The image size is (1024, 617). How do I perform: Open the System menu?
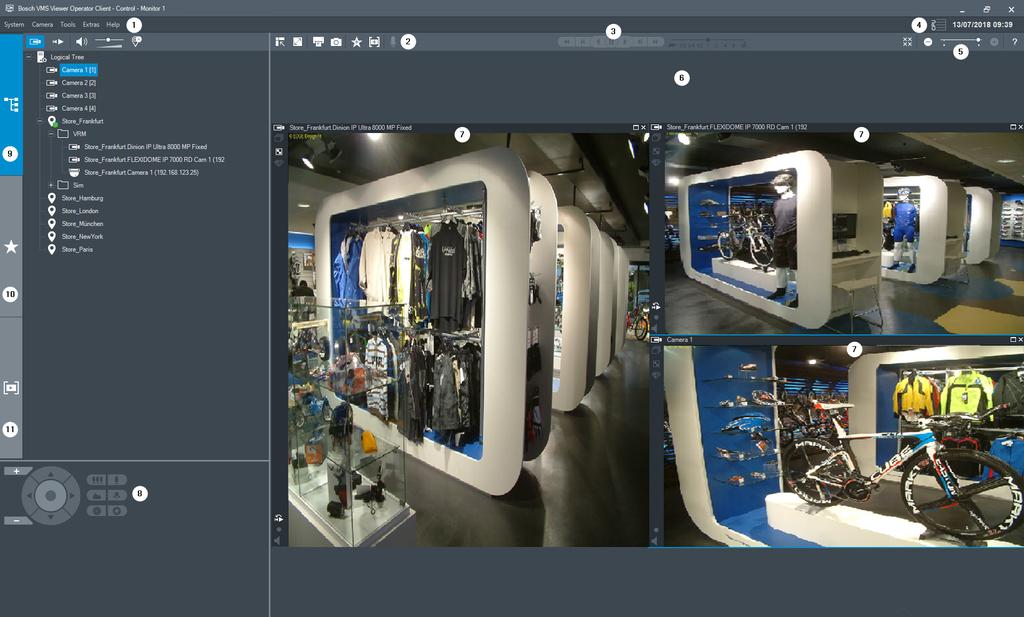(x=14, y=25)
